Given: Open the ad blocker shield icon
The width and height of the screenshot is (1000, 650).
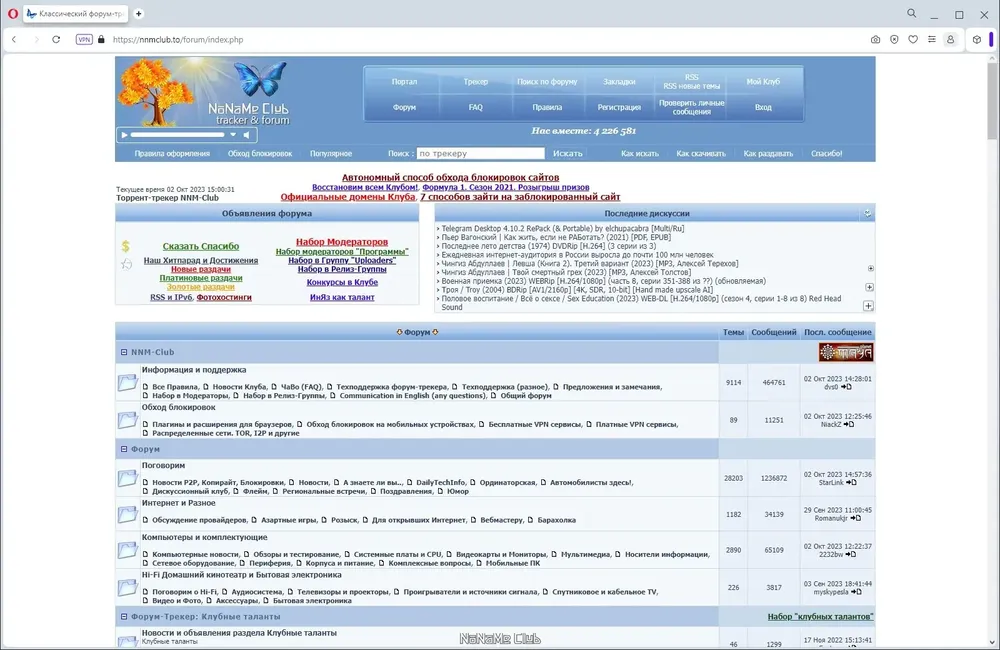Looking at the screenshot, I should point(894,40).
